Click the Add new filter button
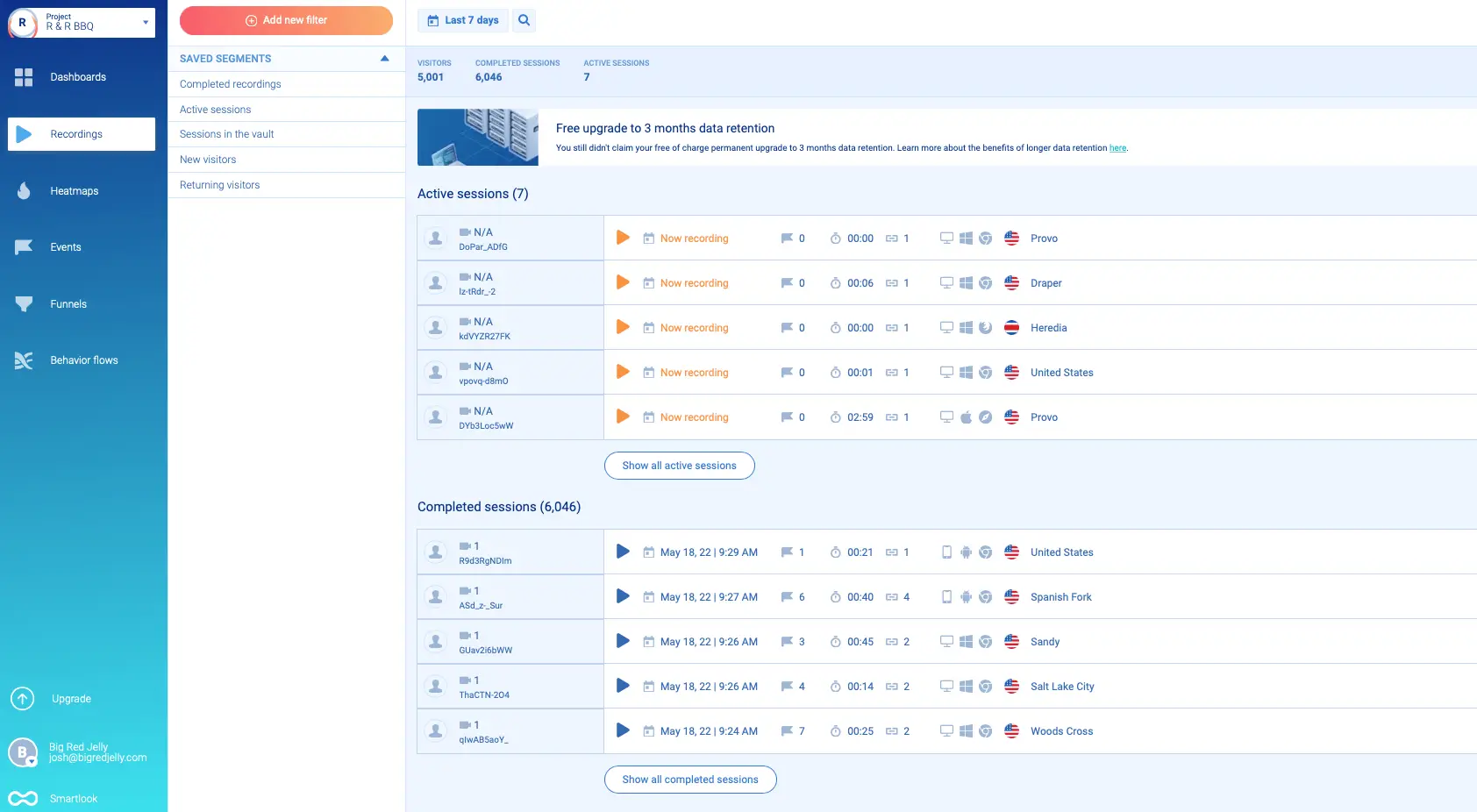 tap(286, 20)
